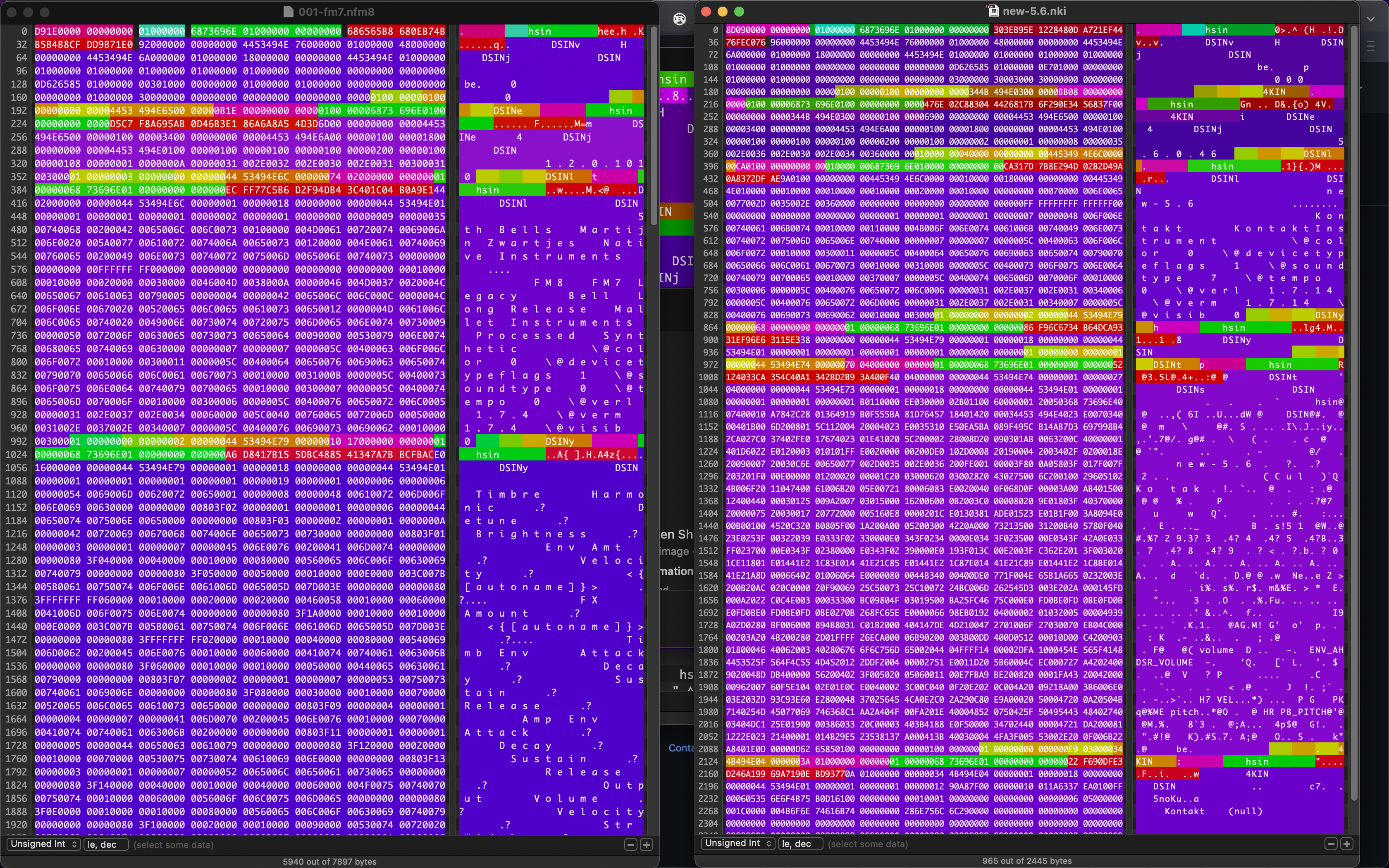Click the Rust gear logo icon behind windows
This screenshot has height=868, width=1389.
coord(680,19)
